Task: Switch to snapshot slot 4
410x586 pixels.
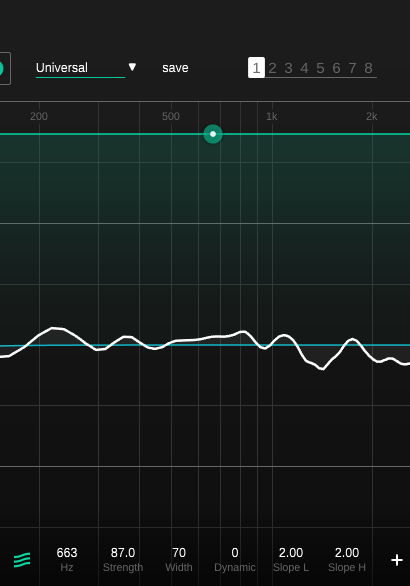Action: coord(304,68)
